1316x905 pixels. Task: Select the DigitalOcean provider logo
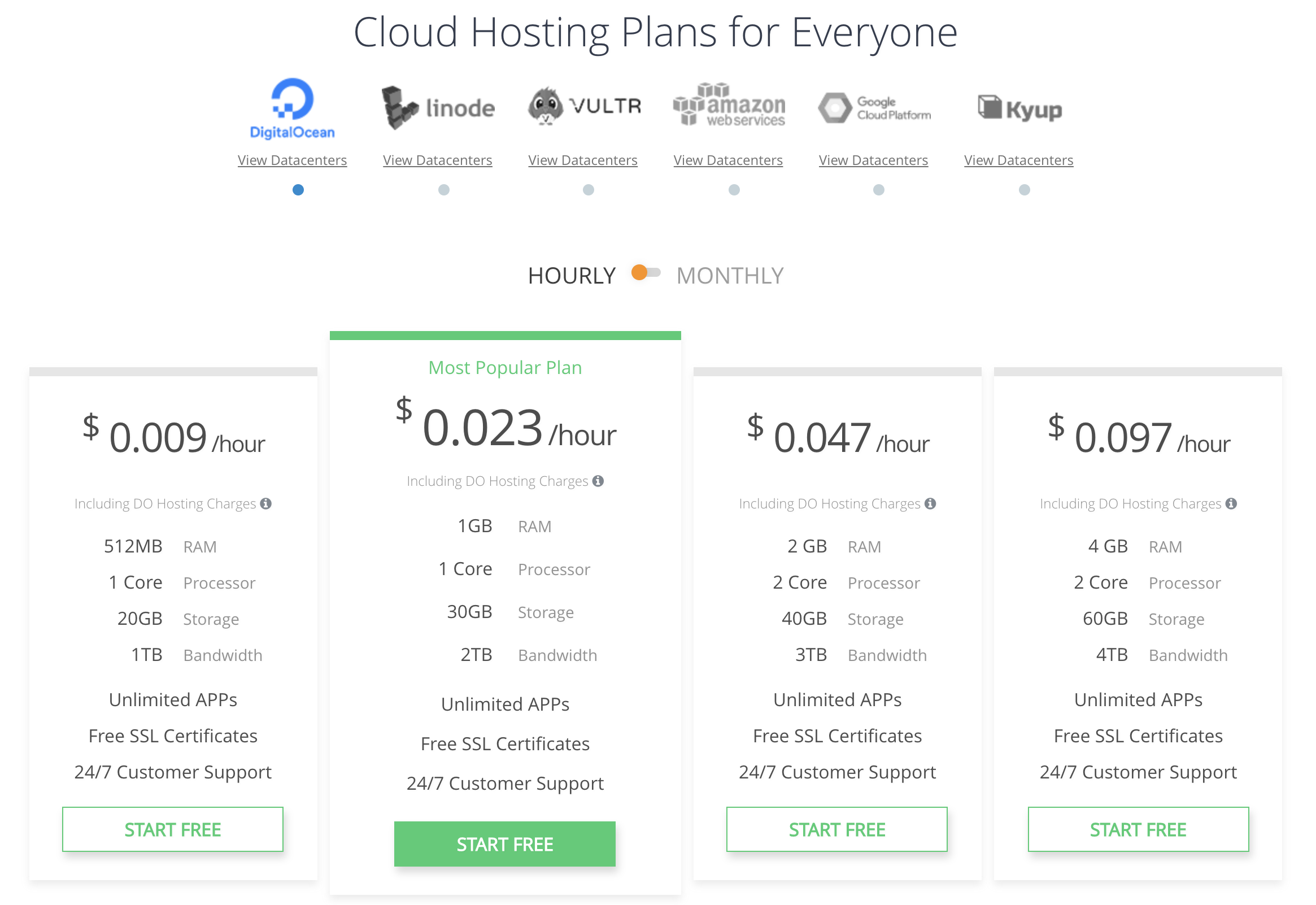[293, 108]
